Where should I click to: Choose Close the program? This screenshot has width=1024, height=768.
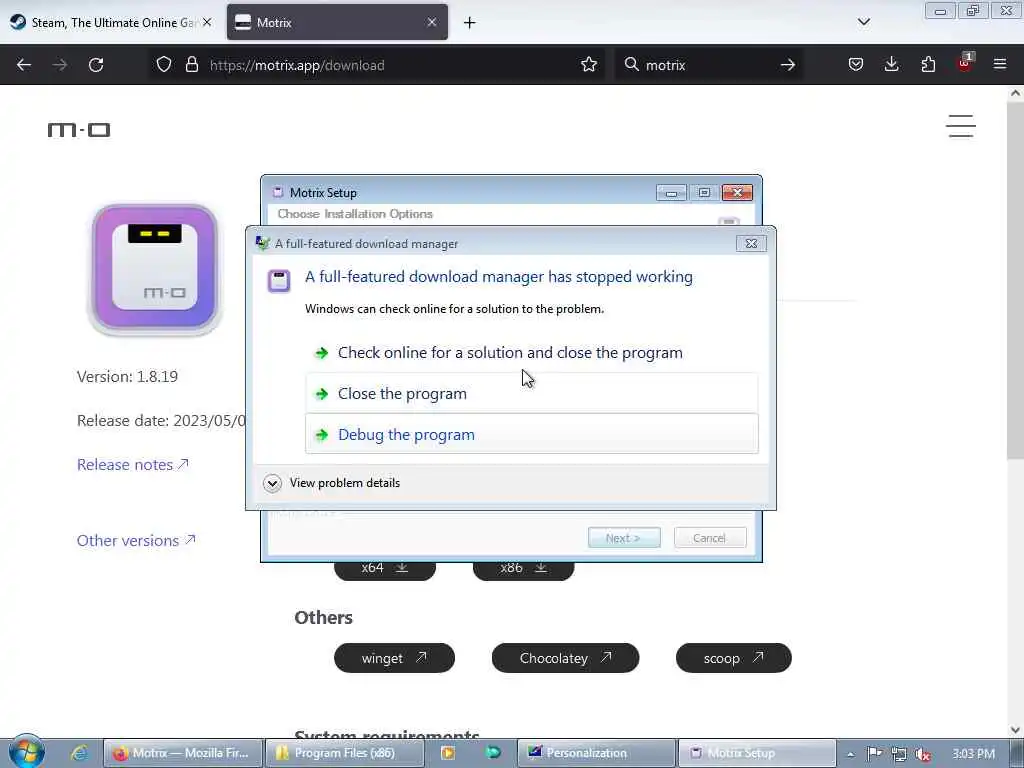tap(532, 393)
